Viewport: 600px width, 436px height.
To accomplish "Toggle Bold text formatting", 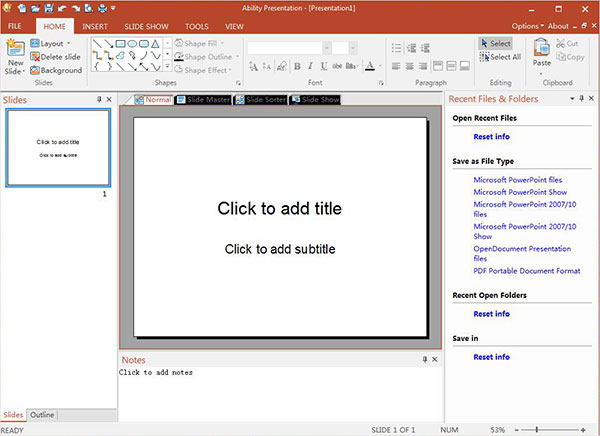I will [297, 66].
